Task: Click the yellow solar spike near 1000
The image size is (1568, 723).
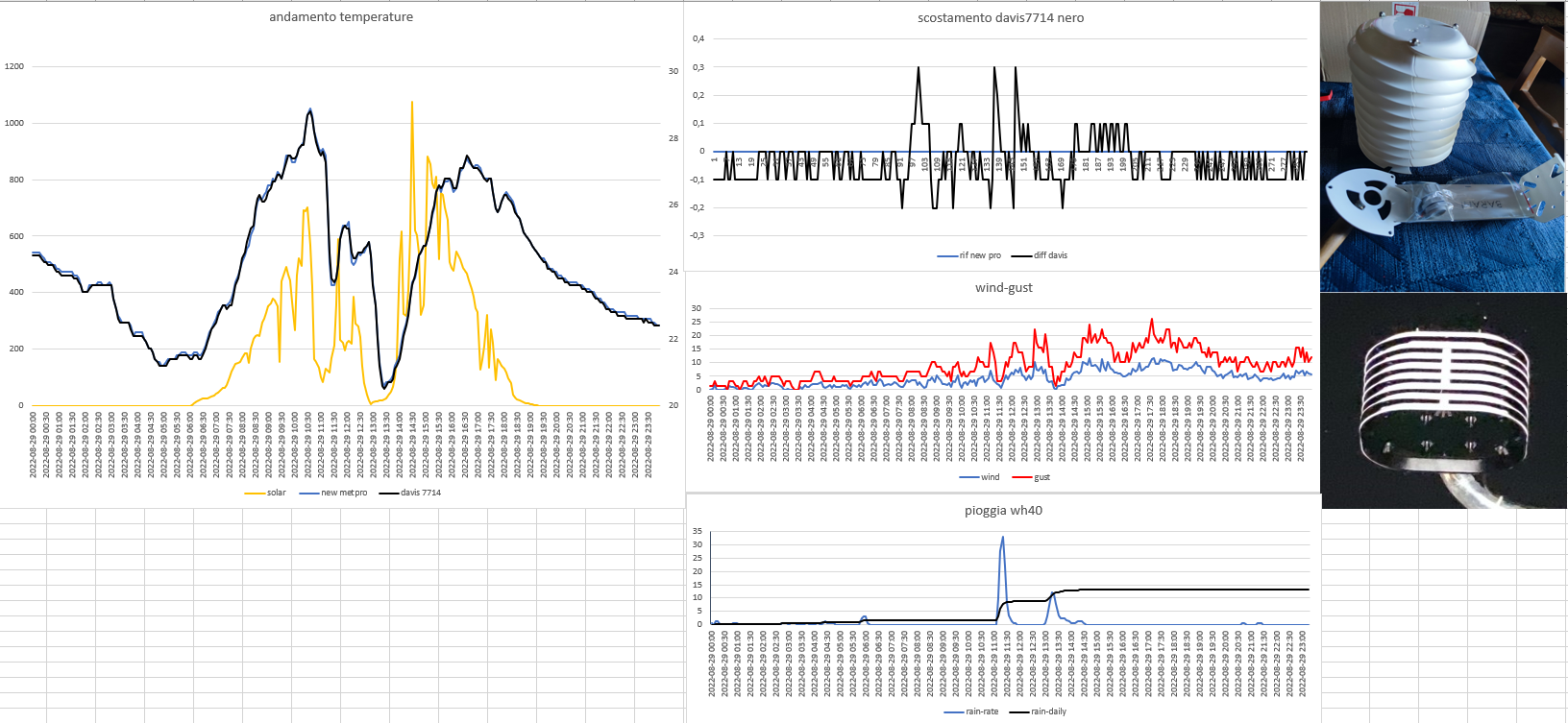Action: pos(412,104)
